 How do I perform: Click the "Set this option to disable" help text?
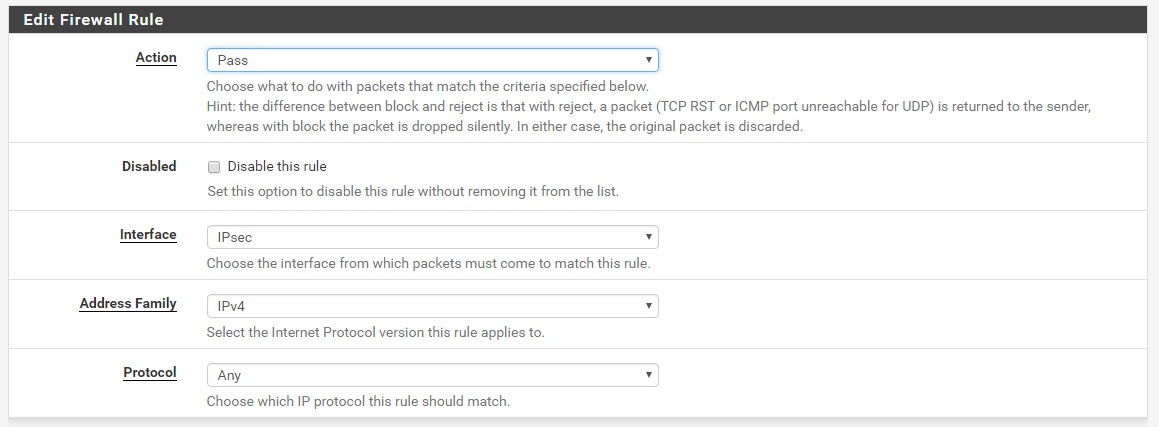click(x=412, y=192)
